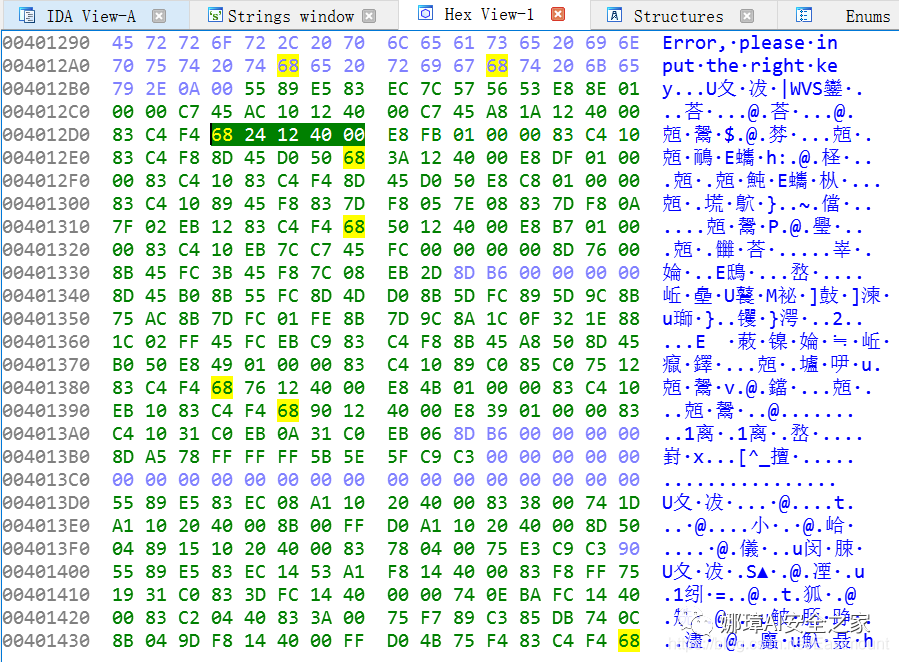Click yellow 68 byte at row 004012E0
The image size is (899, 662).
pos(354,158)
